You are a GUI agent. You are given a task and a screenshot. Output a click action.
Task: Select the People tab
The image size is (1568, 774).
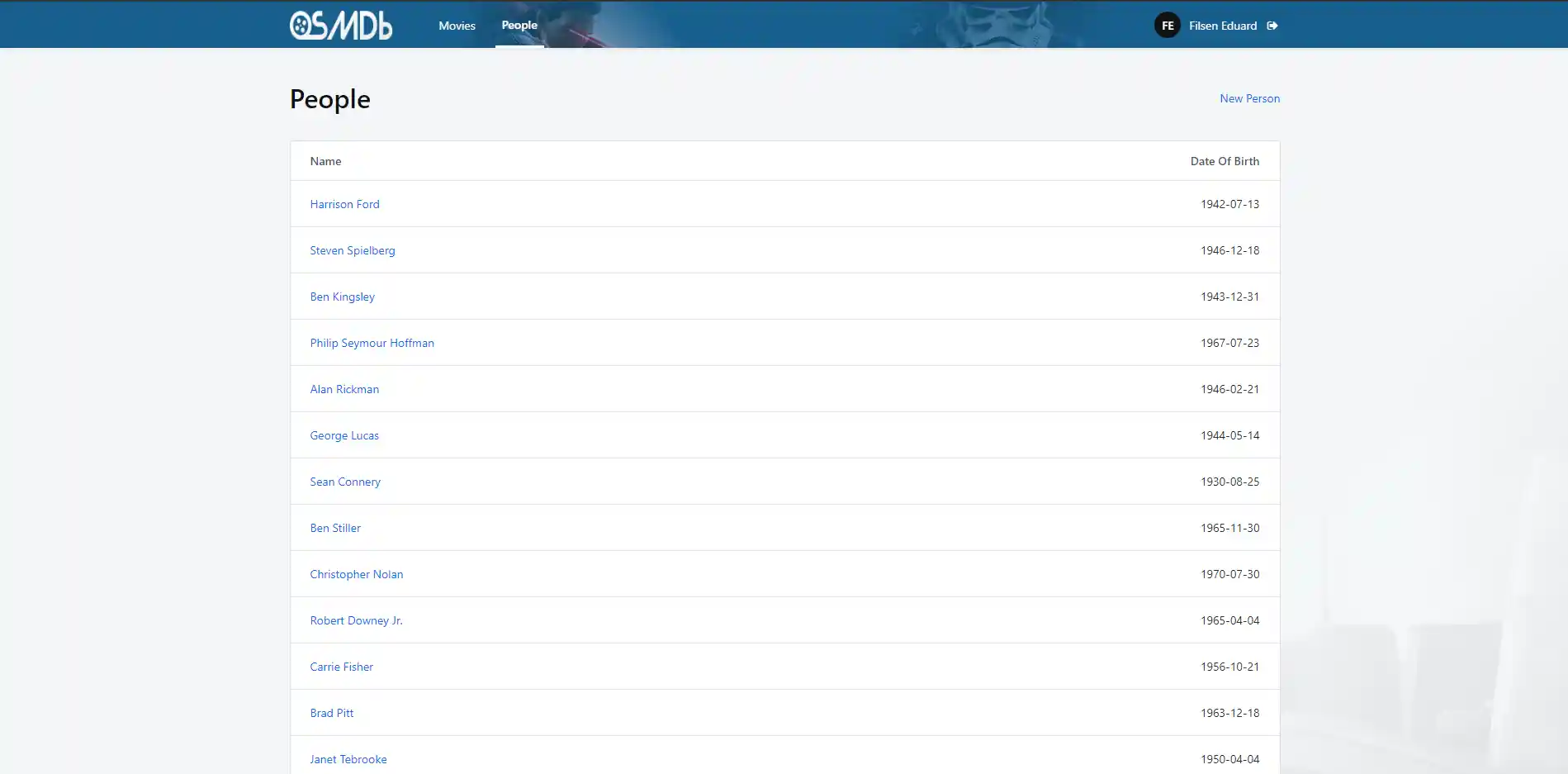(519, 26)
